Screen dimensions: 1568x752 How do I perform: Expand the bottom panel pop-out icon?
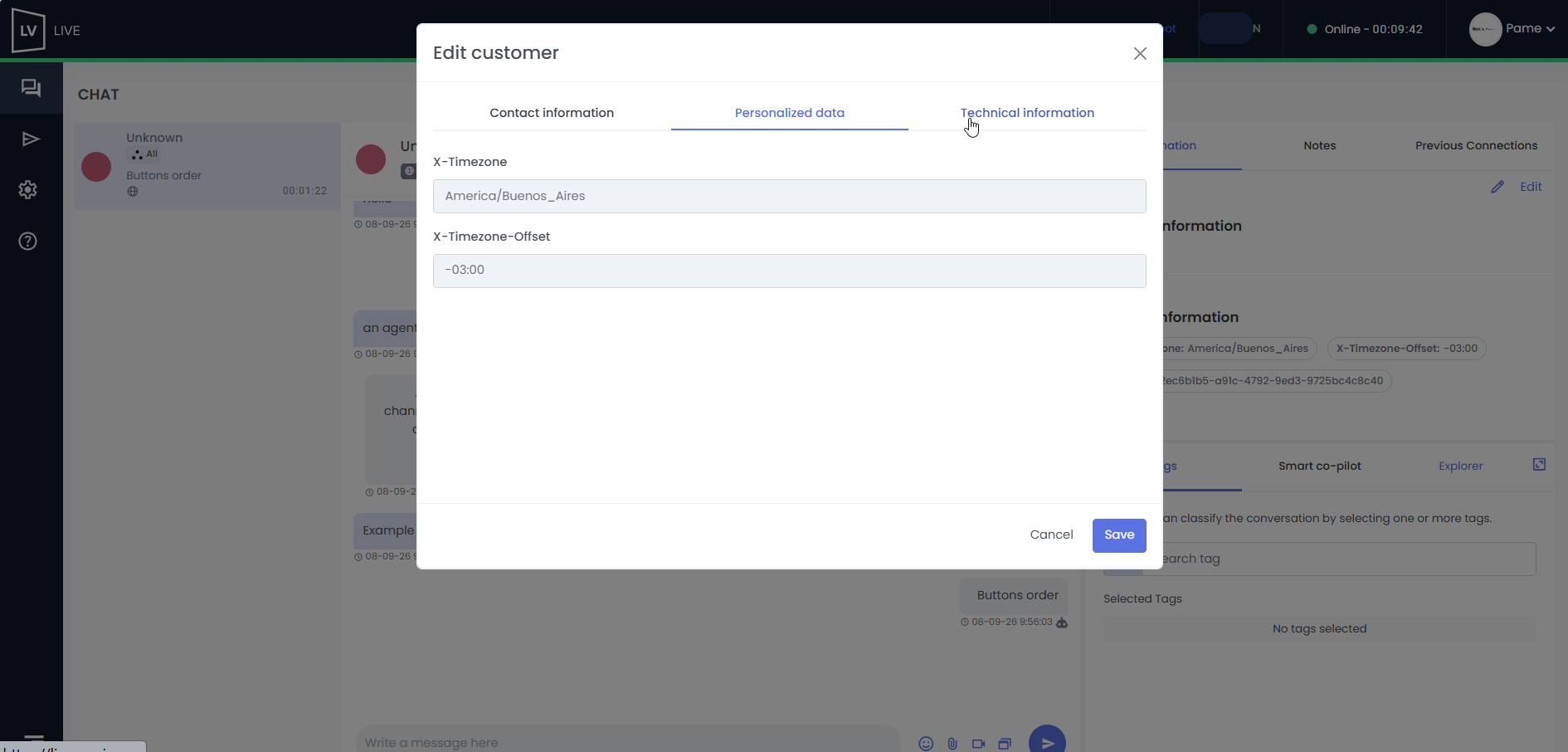[1539, 465]
